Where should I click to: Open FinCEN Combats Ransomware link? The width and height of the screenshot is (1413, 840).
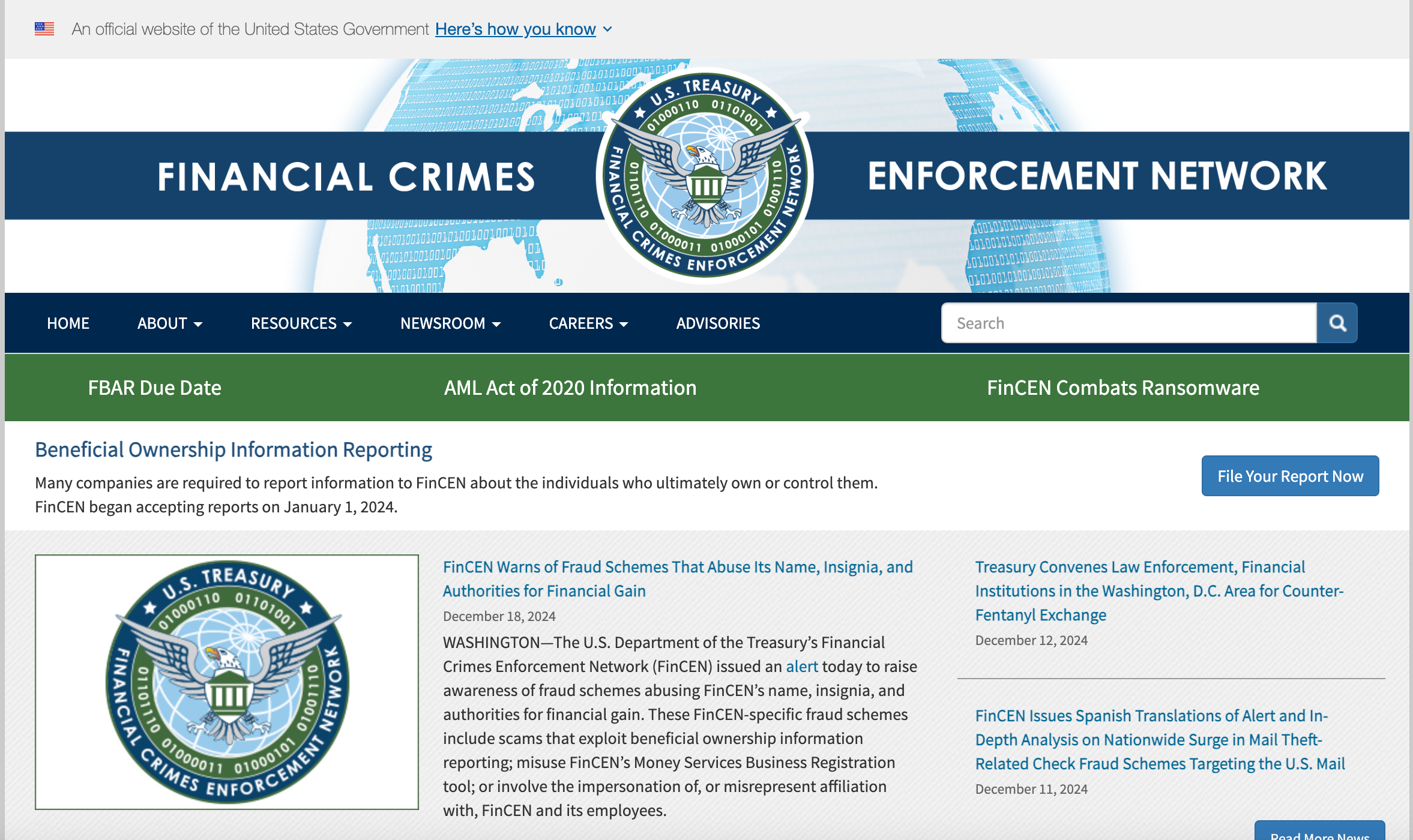pos(1122,388)
